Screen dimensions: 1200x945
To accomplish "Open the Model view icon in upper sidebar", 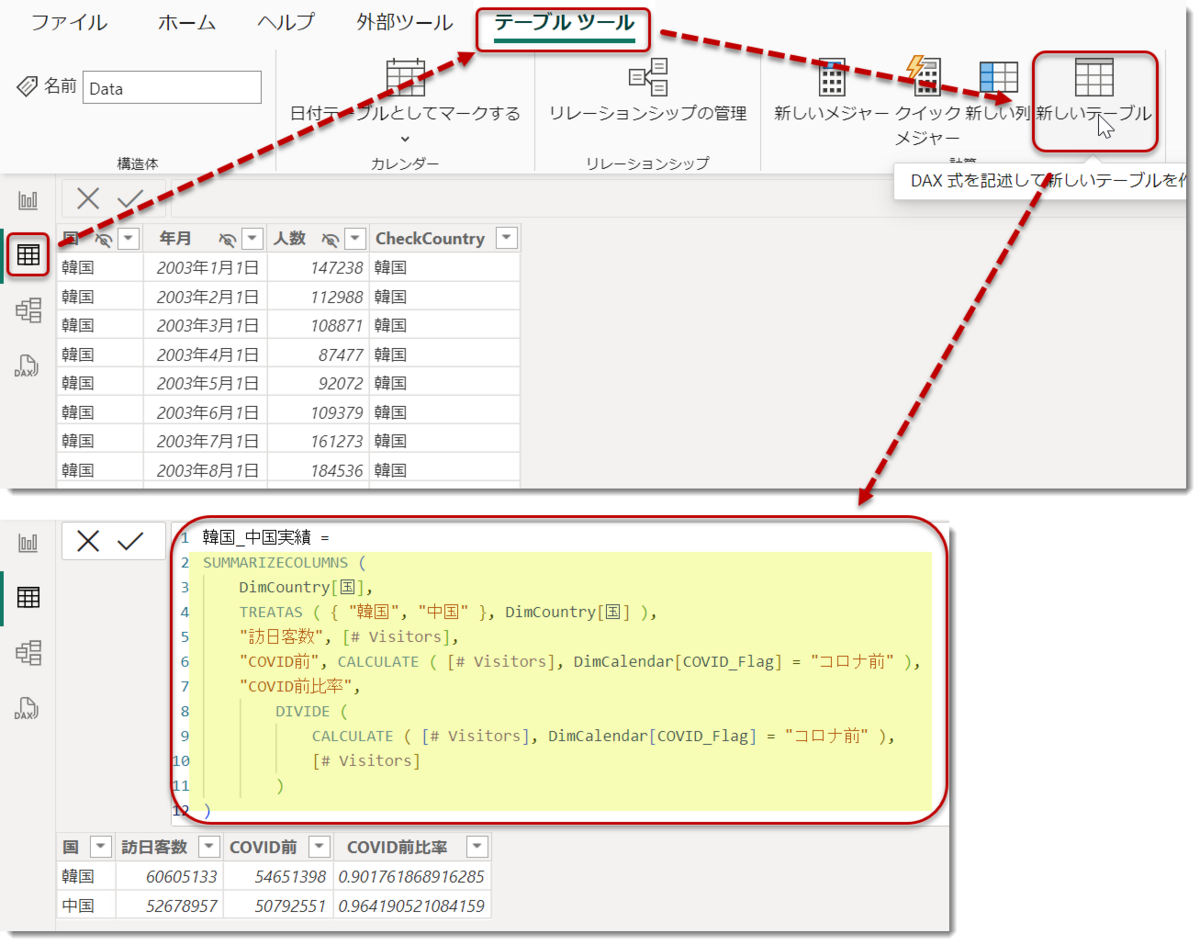I will pos(28,311).
